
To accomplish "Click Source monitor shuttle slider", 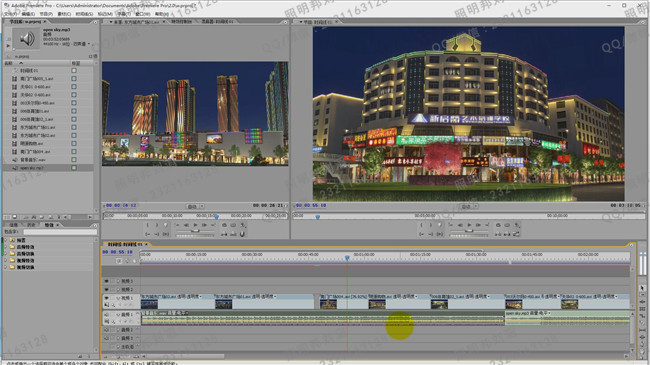I will (x=195, y=231).
